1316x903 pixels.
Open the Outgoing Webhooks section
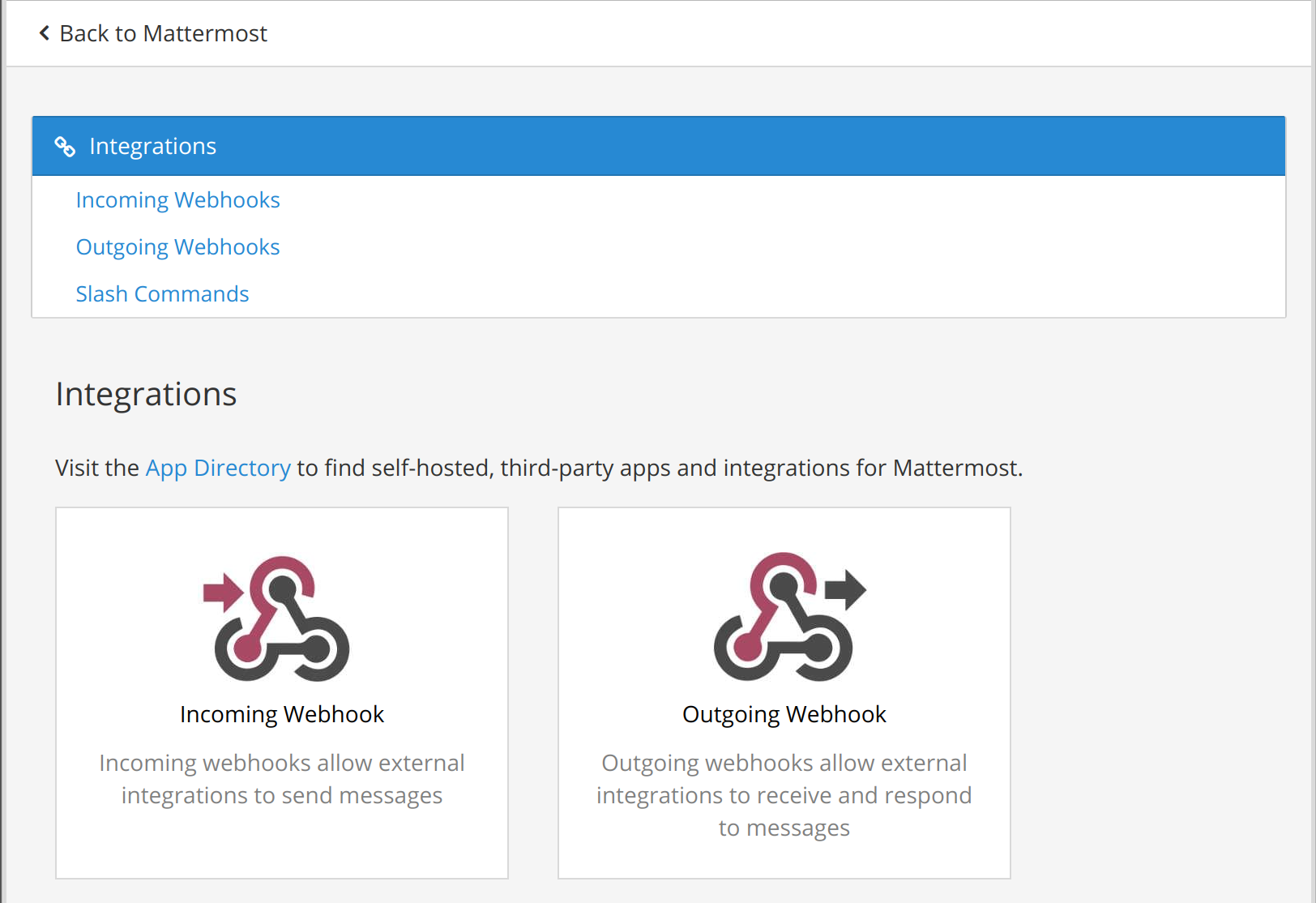pyautogui.click(x=177, y=246)
